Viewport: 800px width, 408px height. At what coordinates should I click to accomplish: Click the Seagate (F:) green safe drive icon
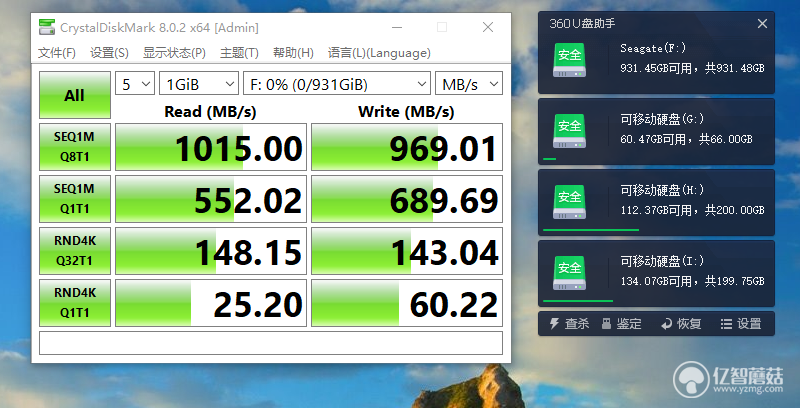pos(569,60)
